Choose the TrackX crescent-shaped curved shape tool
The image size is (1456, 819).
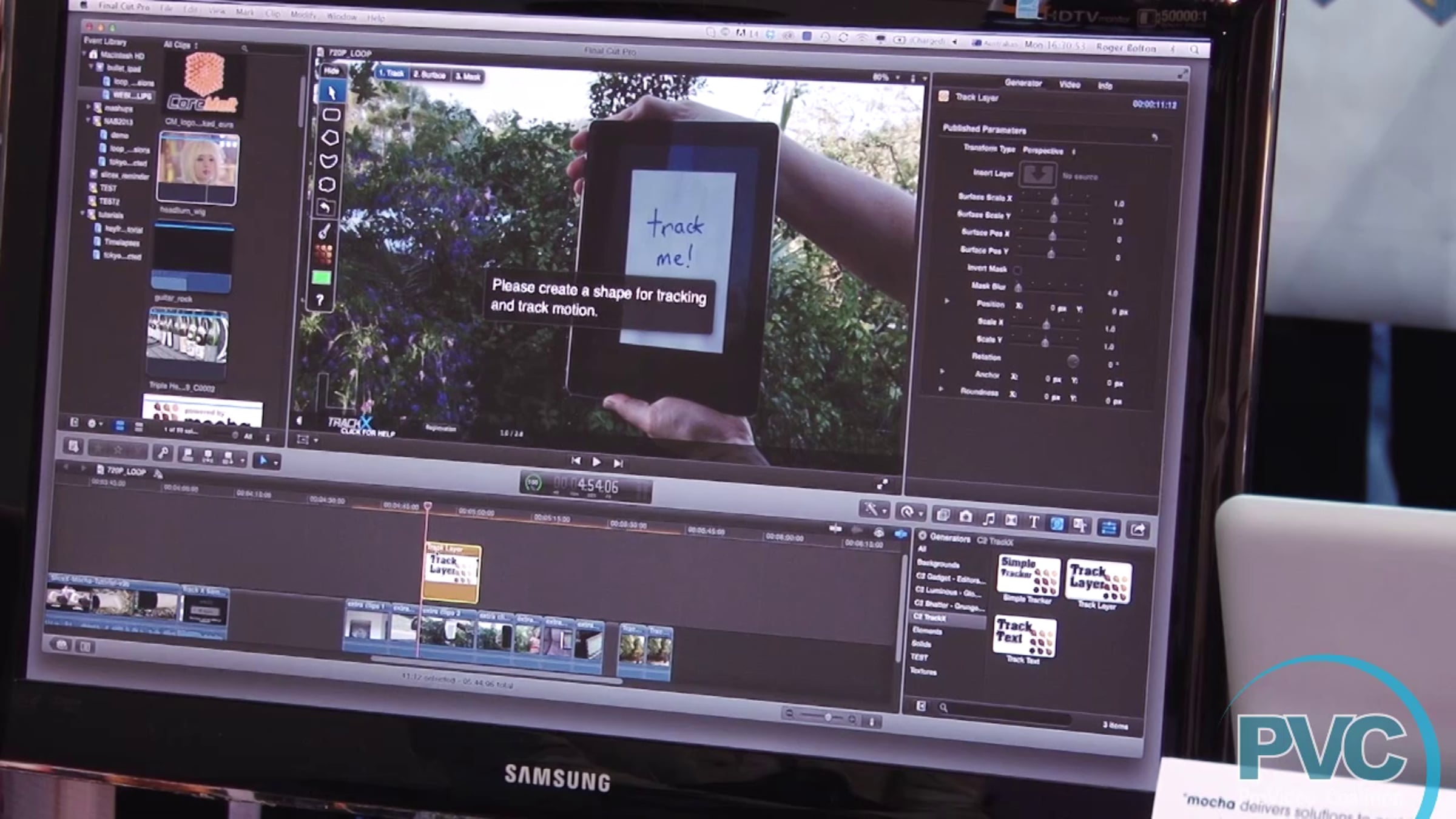pyautogui.click(x=329, y=161)
